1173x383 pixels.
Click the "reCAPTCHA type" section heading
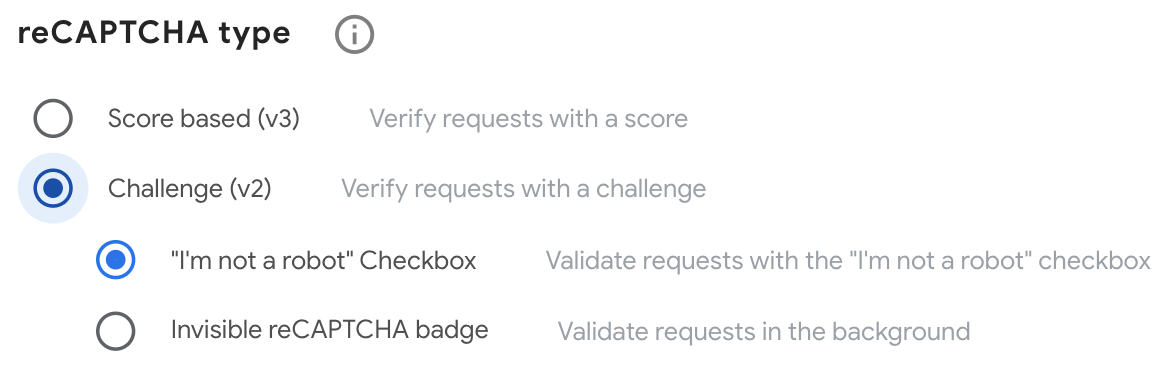(x=154, y=33)
